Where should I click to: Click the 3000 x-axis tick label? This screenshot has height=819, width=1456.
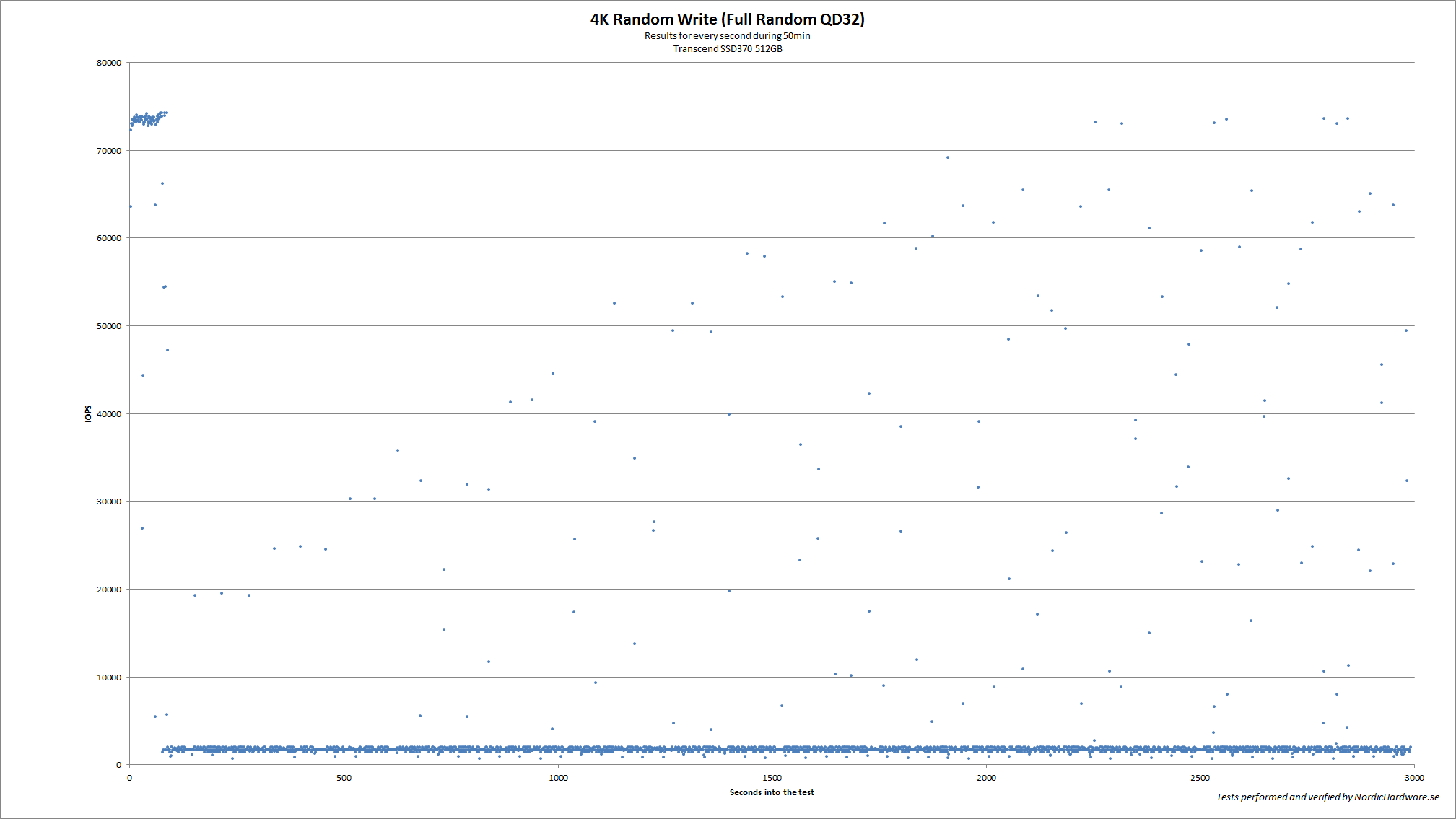coord(1413,778)
